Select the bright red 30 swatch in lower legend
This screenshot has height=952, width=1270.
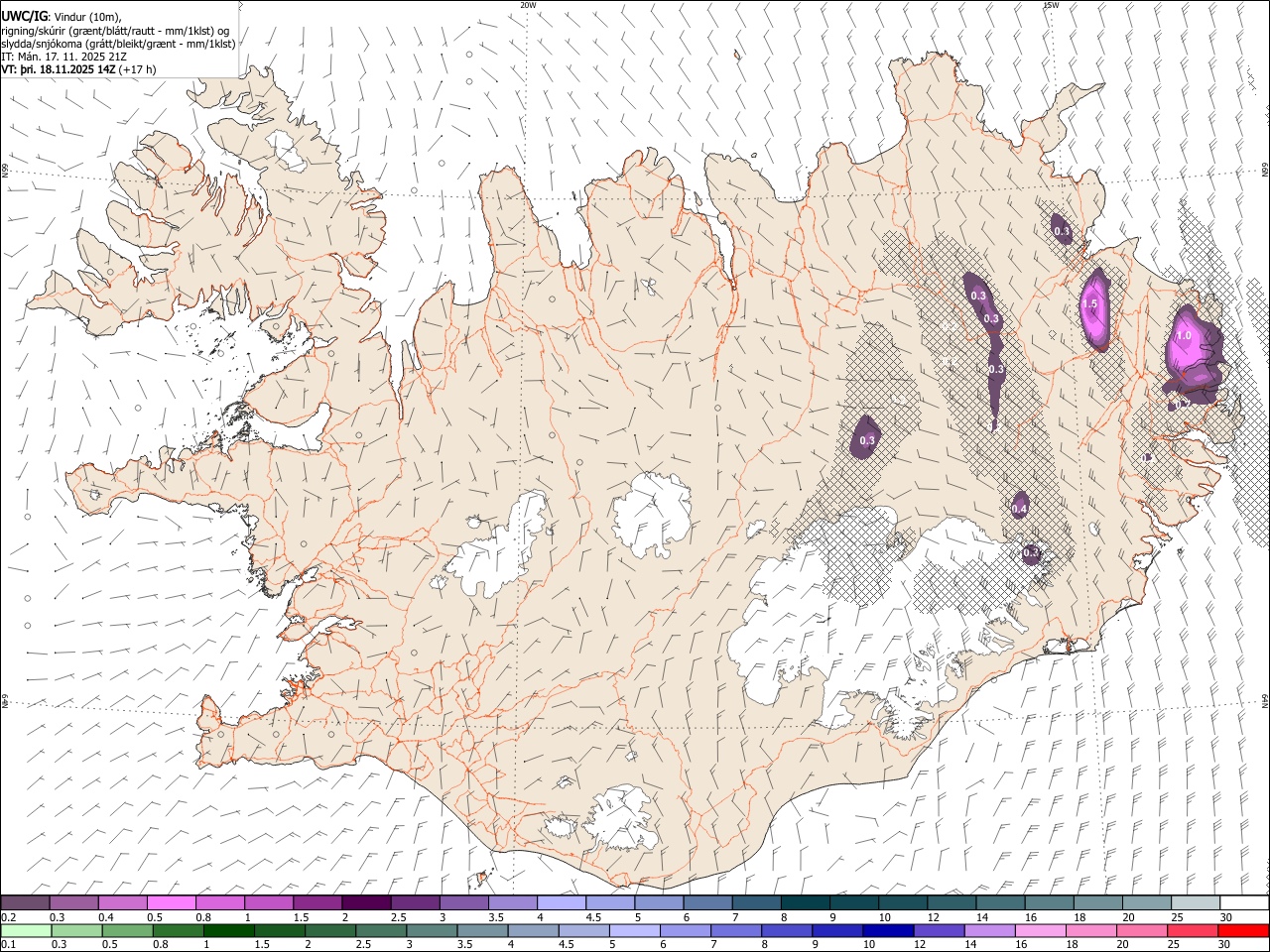[1243, 930]
